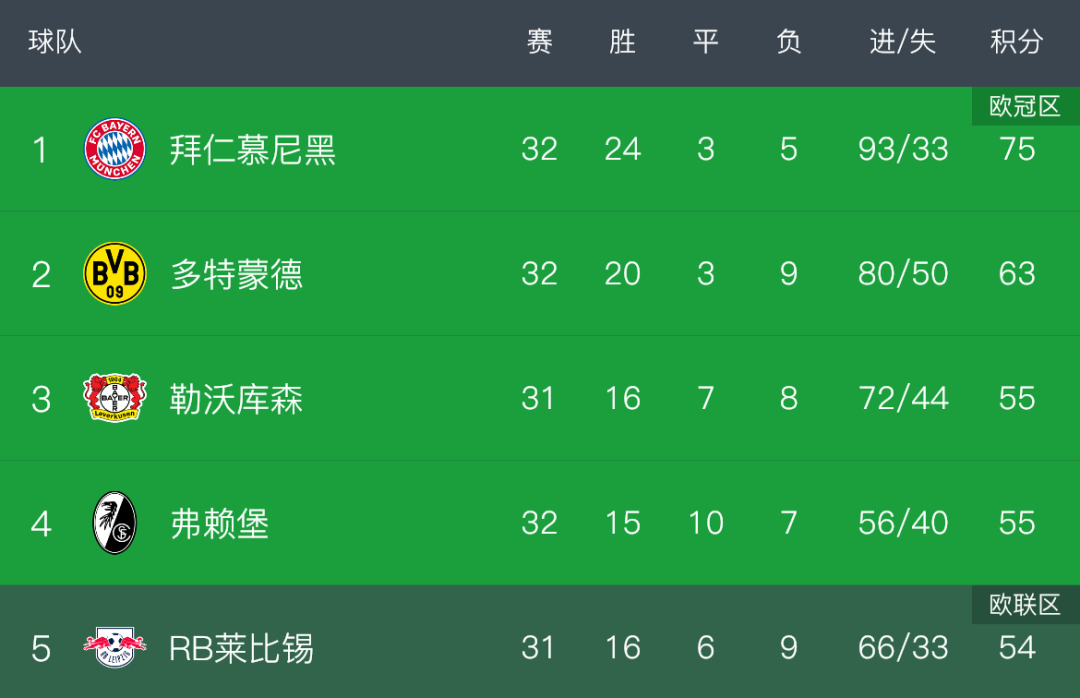Click the RB Leipzig club logo
This screenshot has height=698, width=1080.
tap(114, 648)
